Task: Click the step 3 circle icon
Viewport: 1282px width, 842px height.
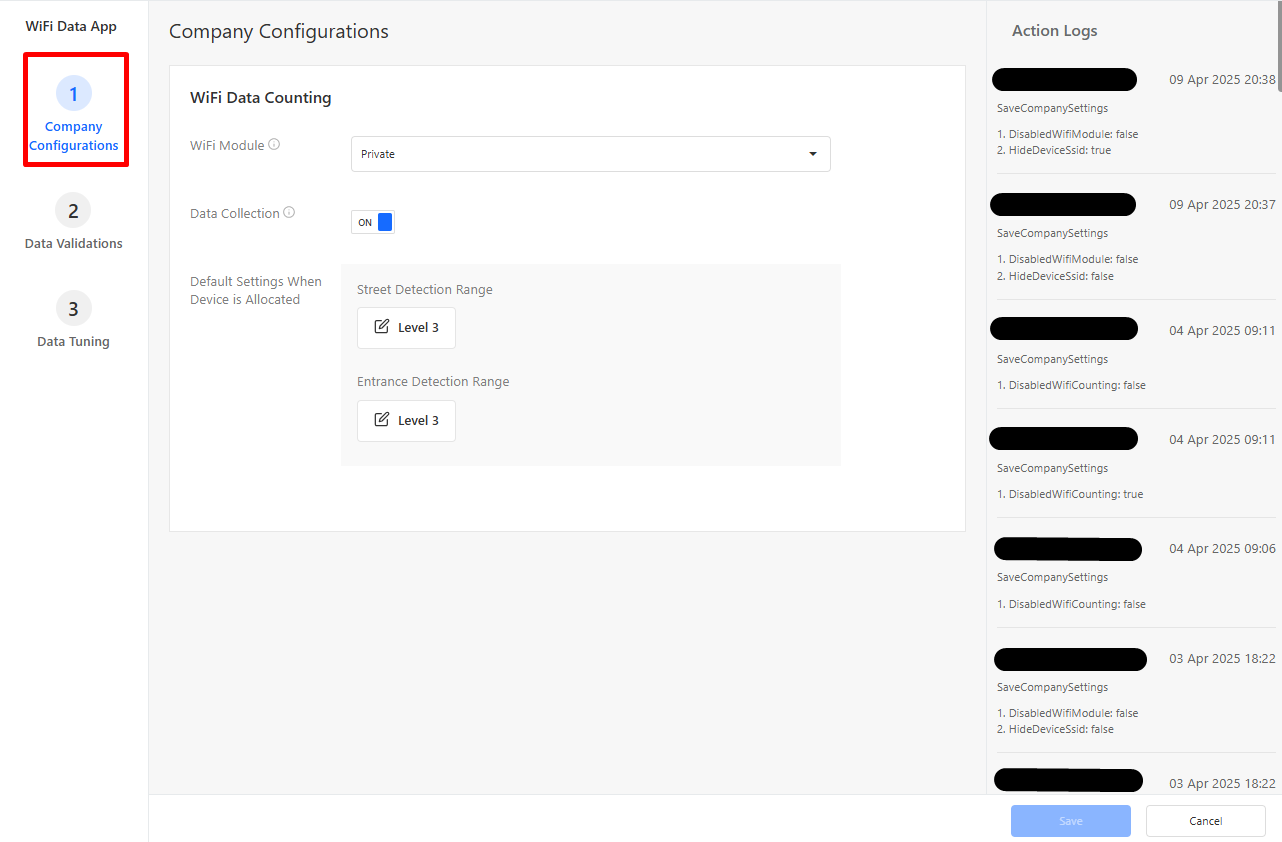Action: (x=73, y=309)
